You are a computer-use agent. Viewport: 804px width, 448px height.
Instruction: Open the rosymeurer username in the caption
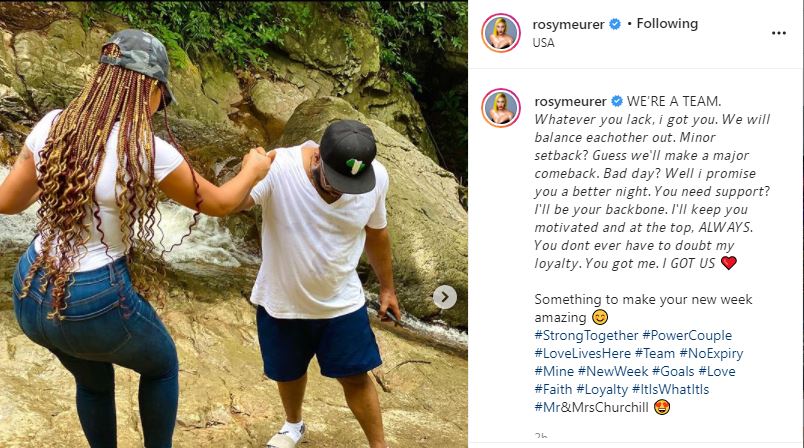coord(570,101)
